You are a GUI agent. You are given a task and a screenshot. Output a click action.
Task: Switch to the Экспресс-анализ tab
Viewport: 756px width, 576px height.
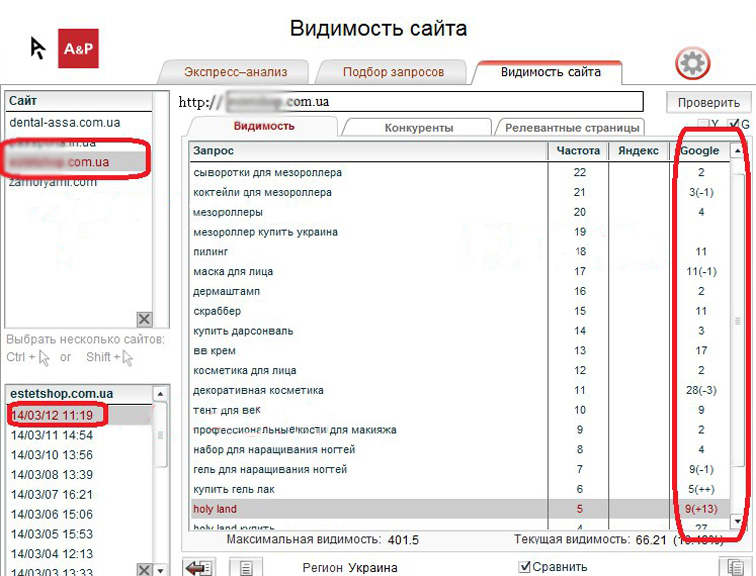[235, 72]
